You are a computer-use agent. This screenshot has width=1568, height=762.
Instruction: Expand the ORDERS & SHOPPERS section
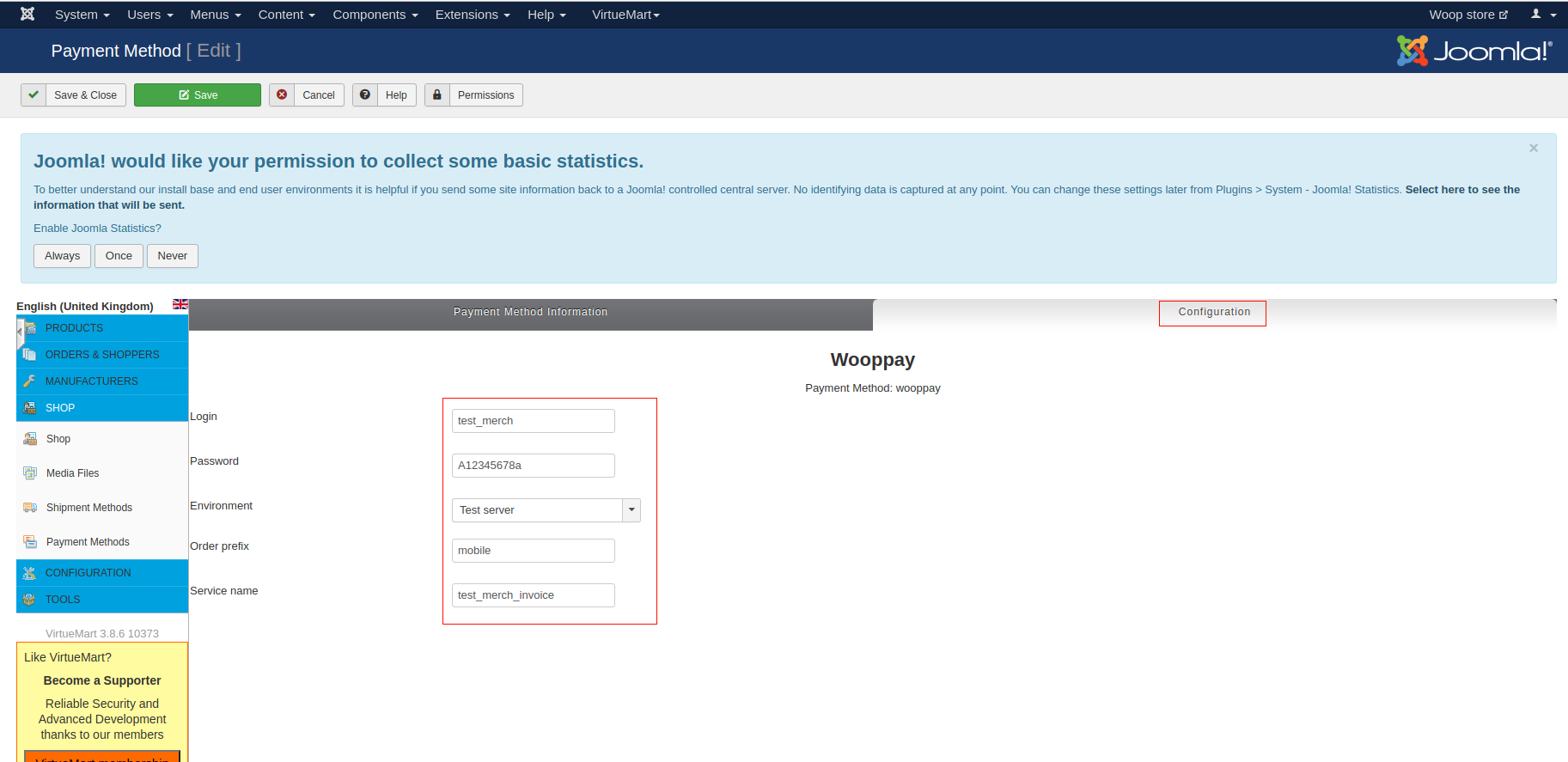pos(102,355)
